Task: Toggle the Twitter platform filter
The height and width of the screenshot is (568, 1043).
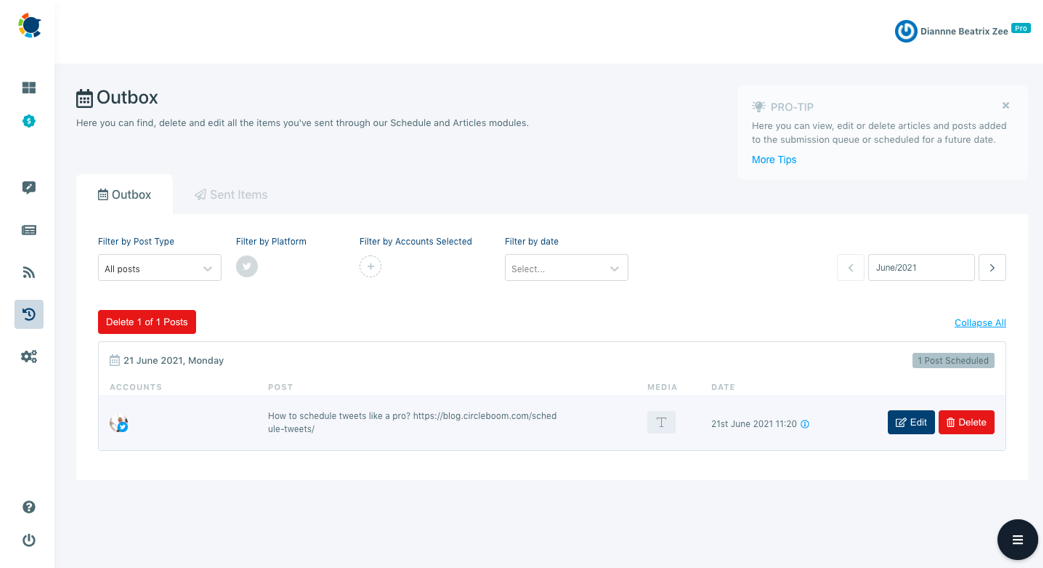Action: coord(247,267)
